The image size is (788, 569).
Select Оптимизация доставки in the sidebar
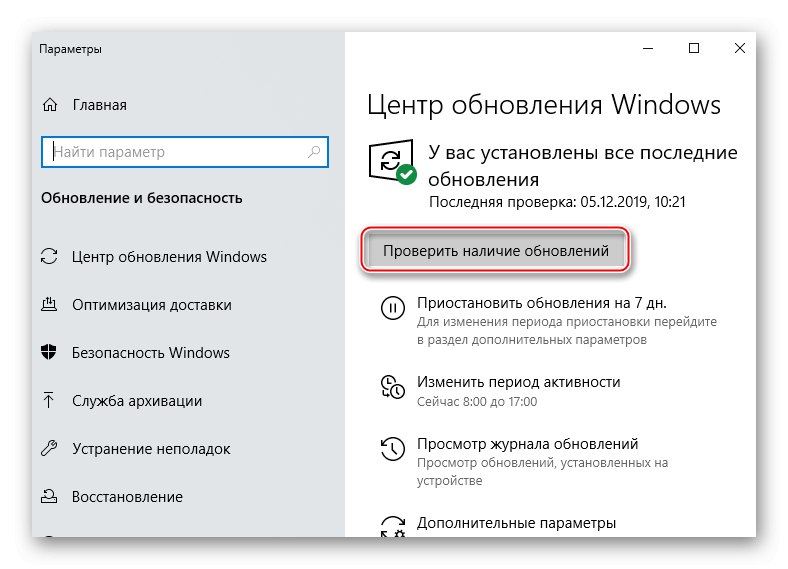pos(151,305)
